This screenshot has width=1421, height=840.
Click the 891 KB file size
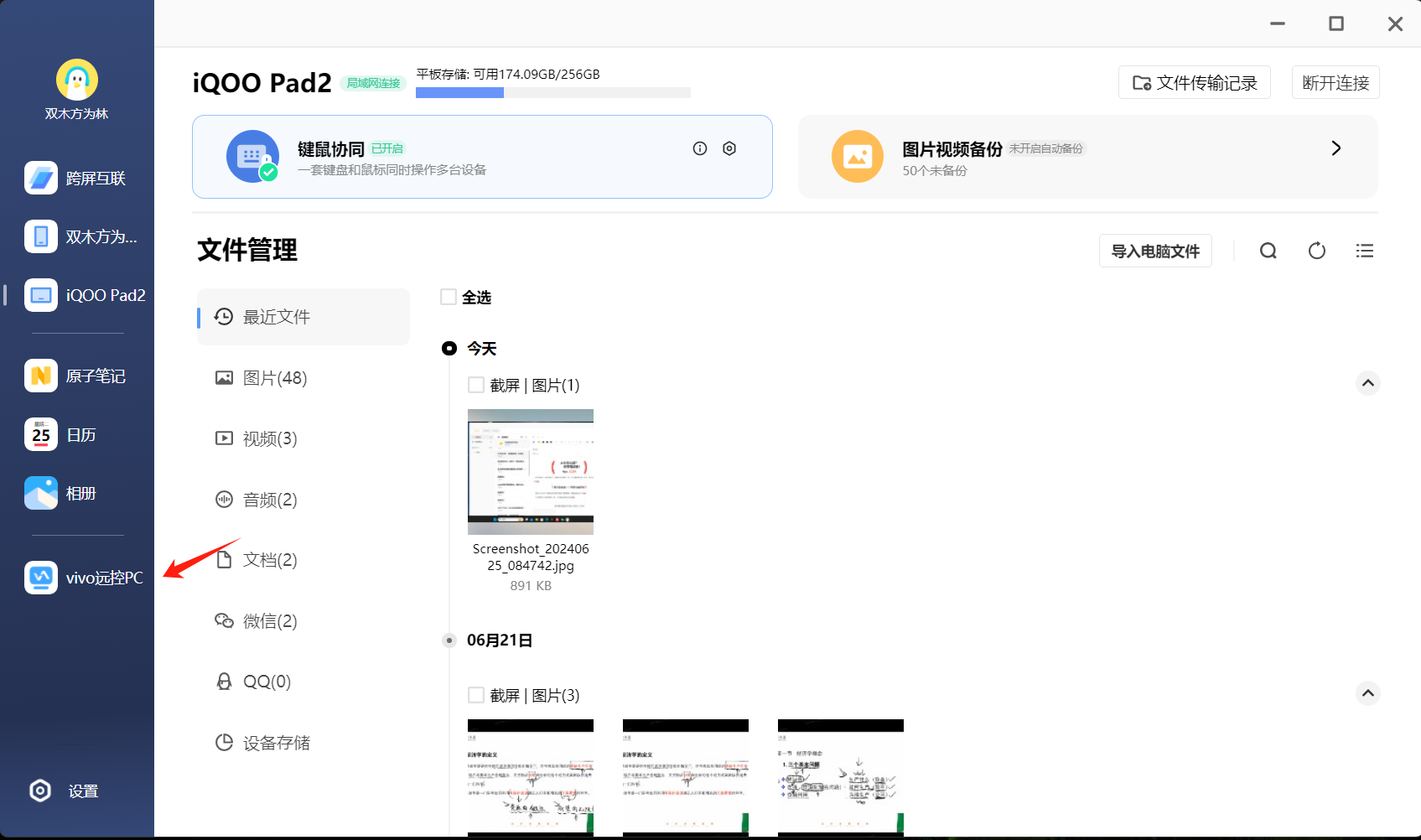coord(531,585)
